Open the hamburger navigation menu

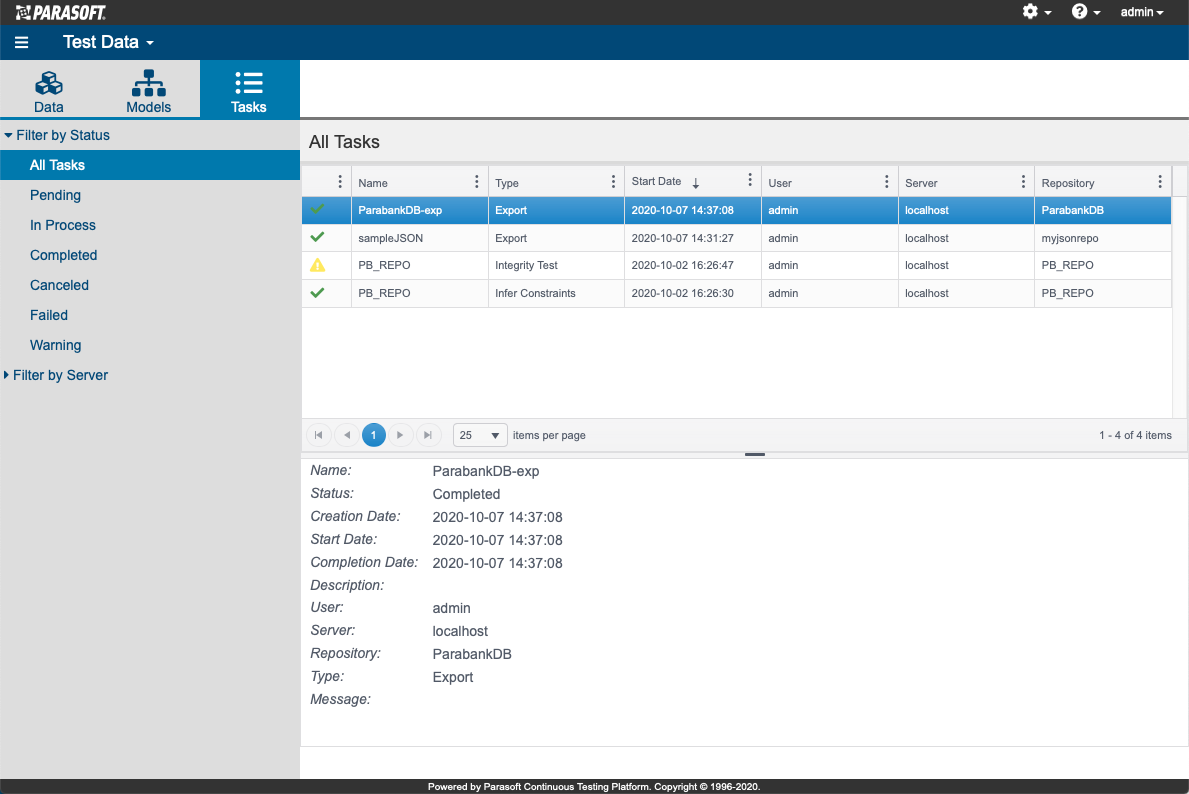coord(21,42)
